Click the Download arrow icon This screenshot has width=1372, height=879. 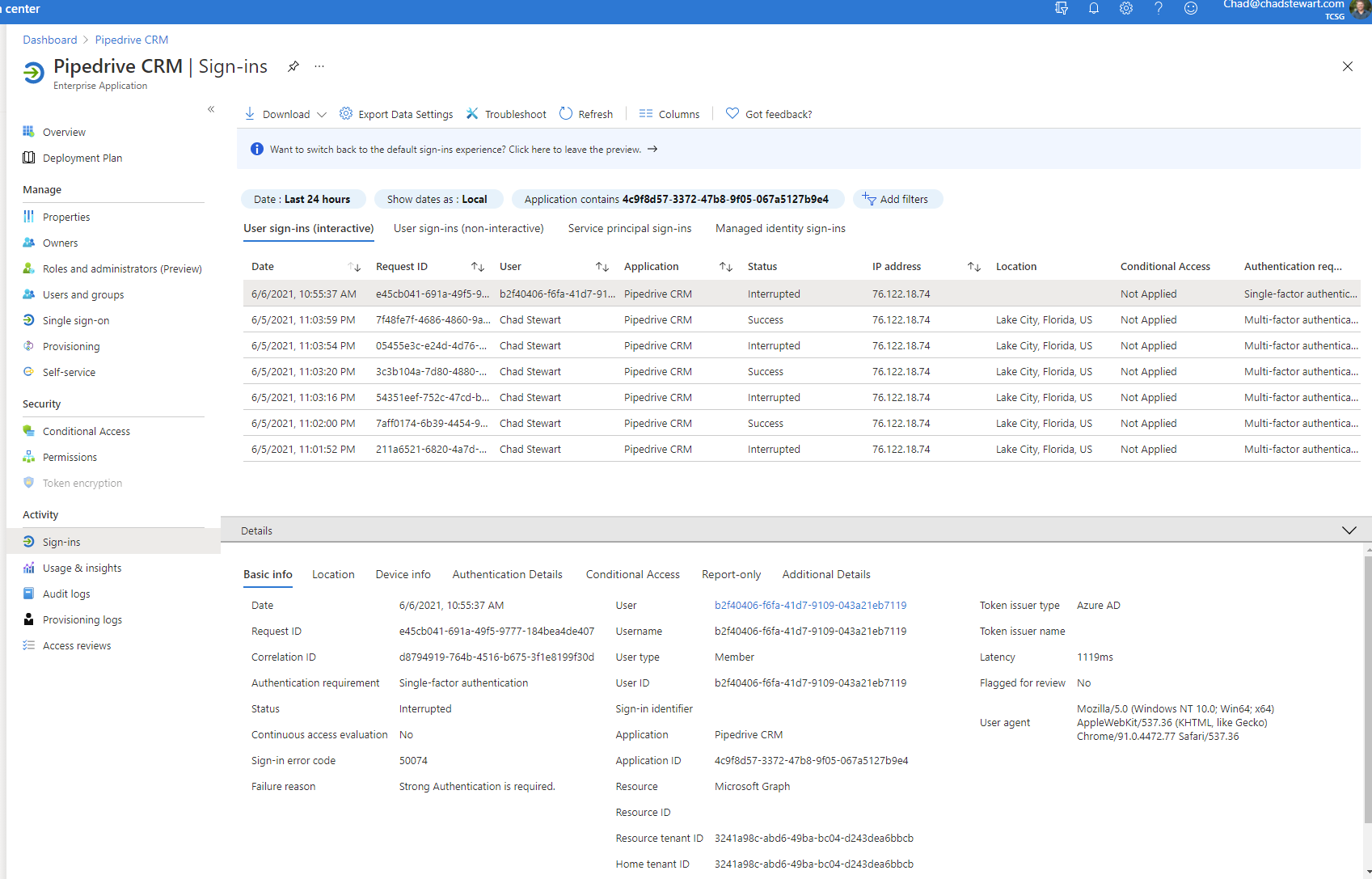click(x=250, y=114)
